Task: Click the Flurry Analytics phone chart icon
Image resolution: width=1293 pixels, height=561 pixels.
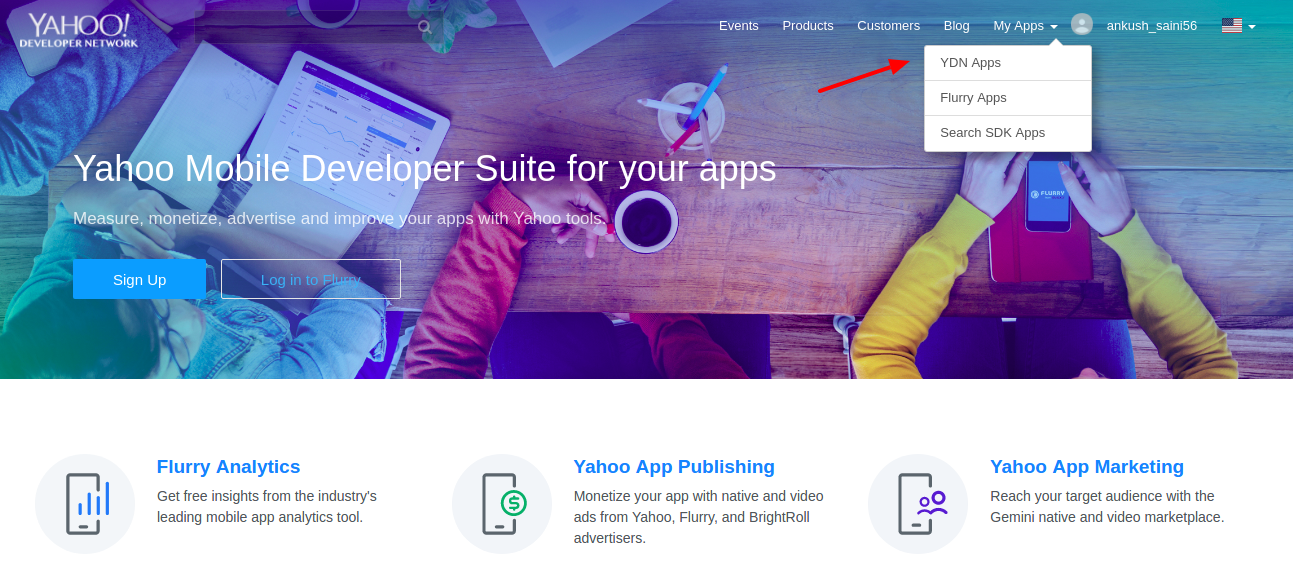Action: (x=85, y=503)
